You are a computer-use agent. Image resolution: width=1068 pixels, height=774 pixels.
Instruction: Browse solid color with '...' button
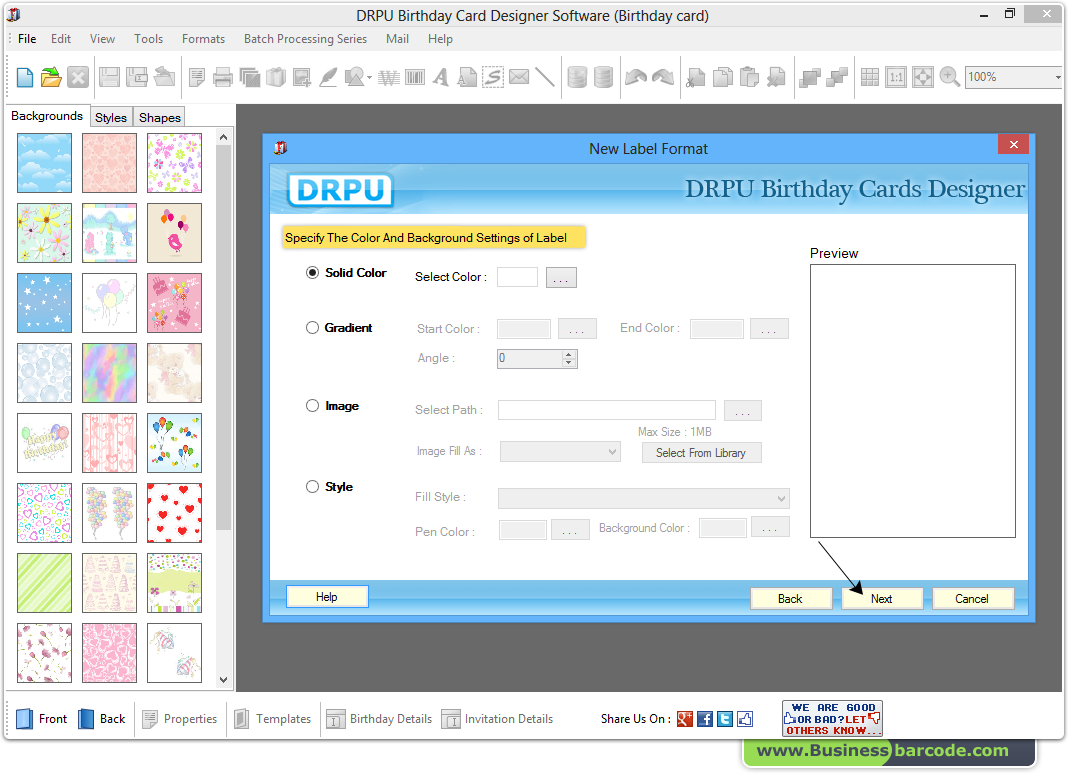tap(561, 277)
